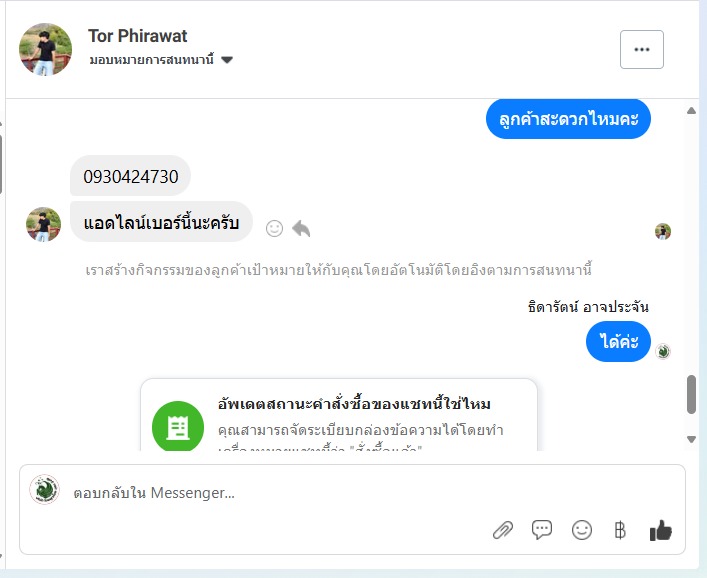Reply to the LINE number message
The height and width of the screenshot is (578, 707).
301,229
